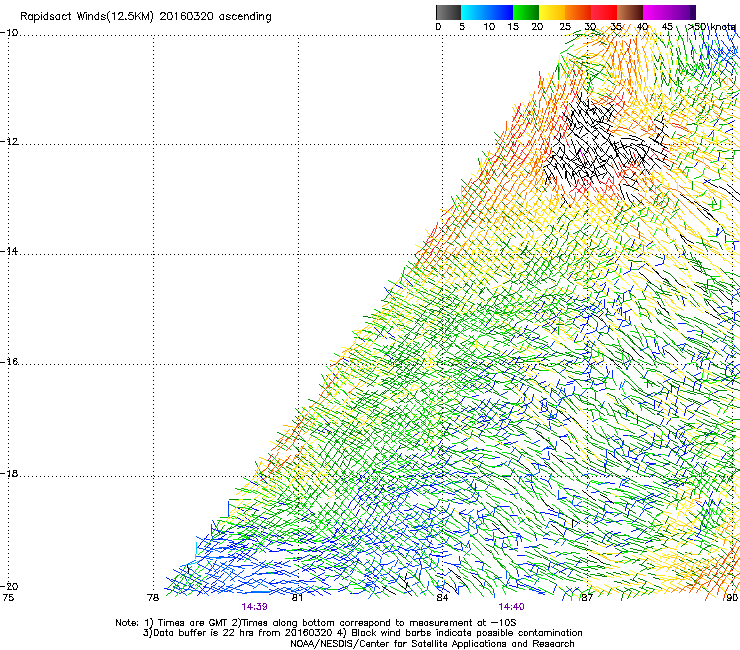Viewport: 740px width, 650px height.
Task: Click the '75' longitude axis label
Action: click(8, 598)
